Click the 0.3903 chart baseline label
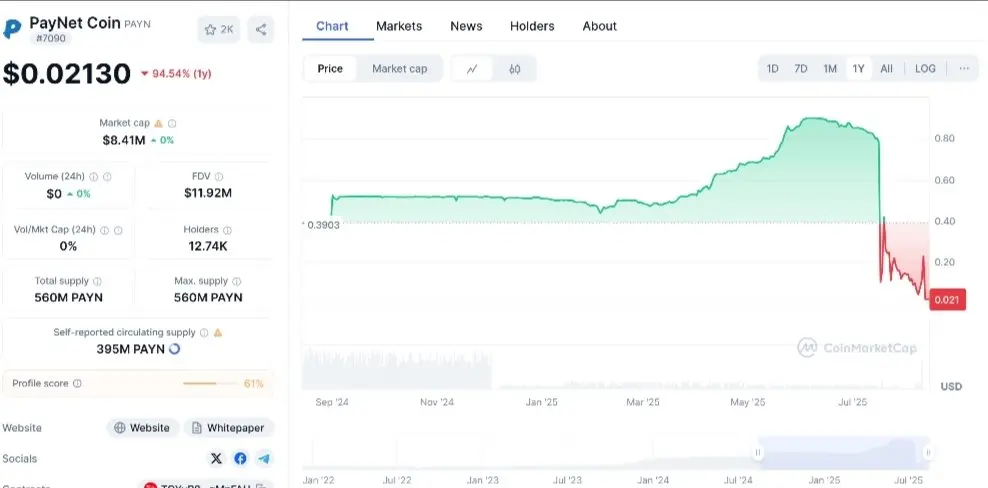 coord(323,224)
